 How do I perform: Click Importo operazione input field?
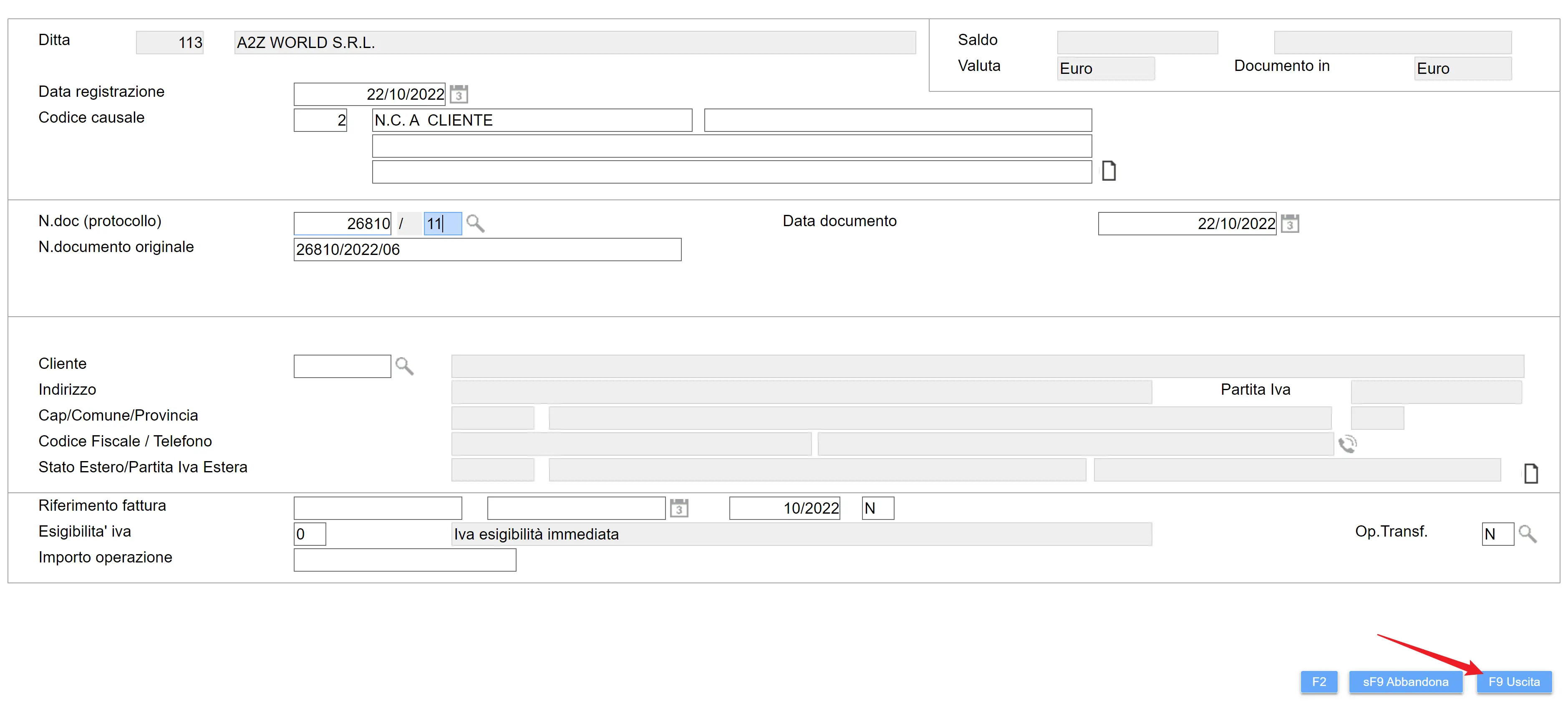405,560
